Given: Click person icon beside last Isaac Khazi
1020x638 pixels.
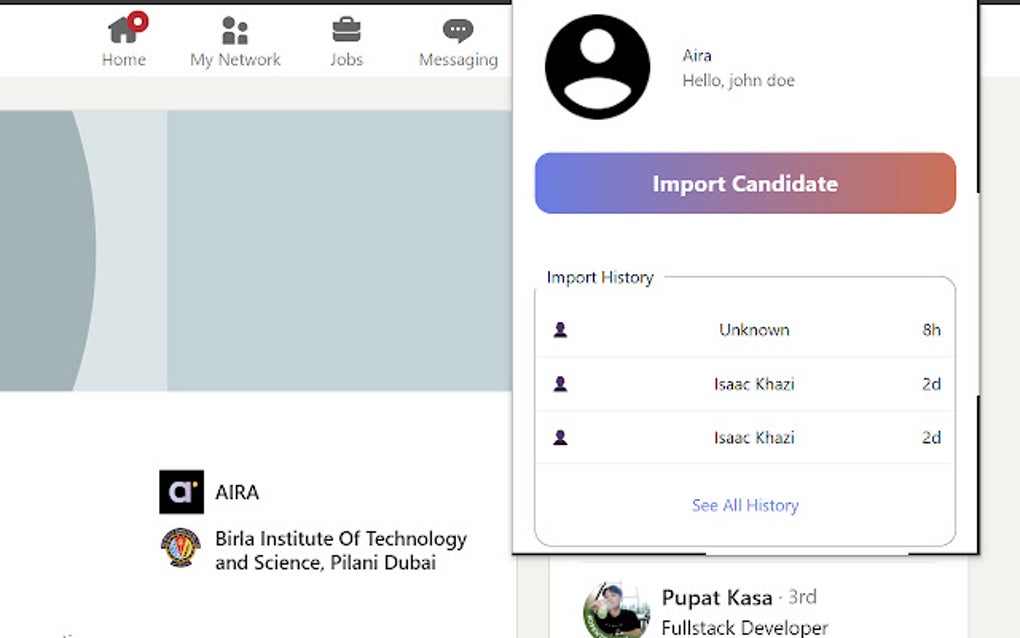Looking at the screenshot, I should pos(560,438).
